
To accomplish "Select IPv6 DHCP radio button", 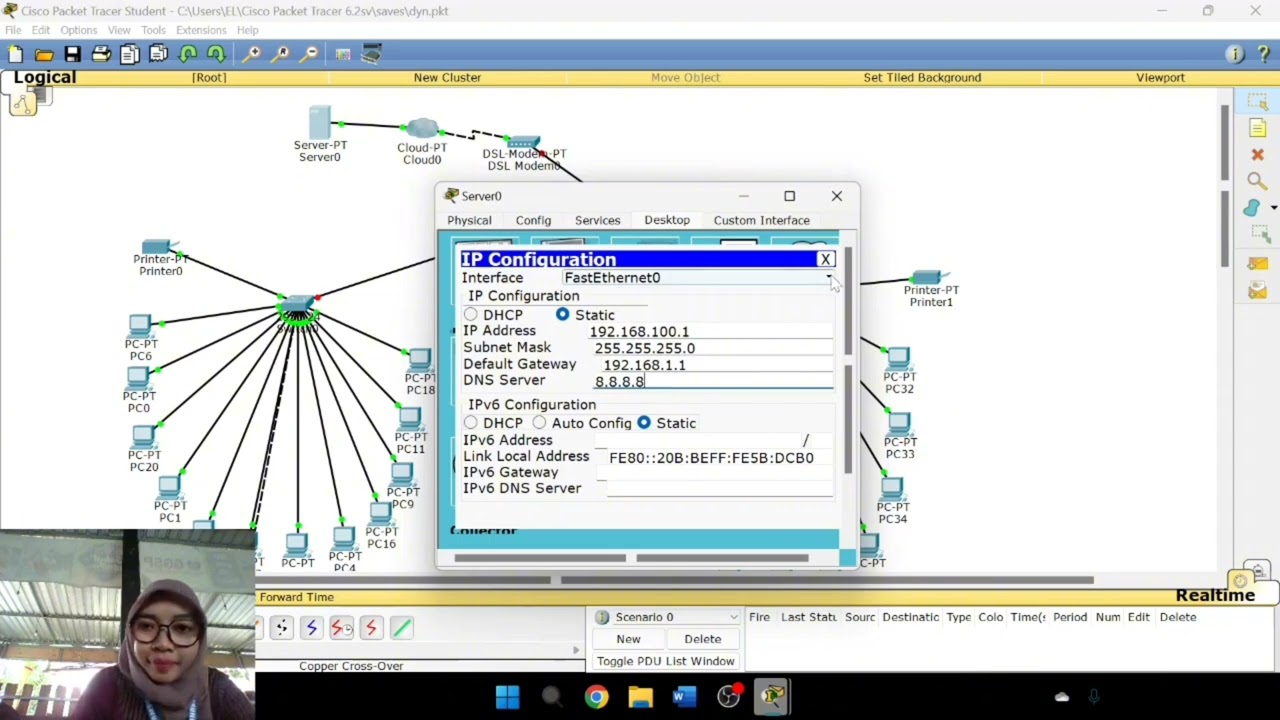I will coord(470,423).
